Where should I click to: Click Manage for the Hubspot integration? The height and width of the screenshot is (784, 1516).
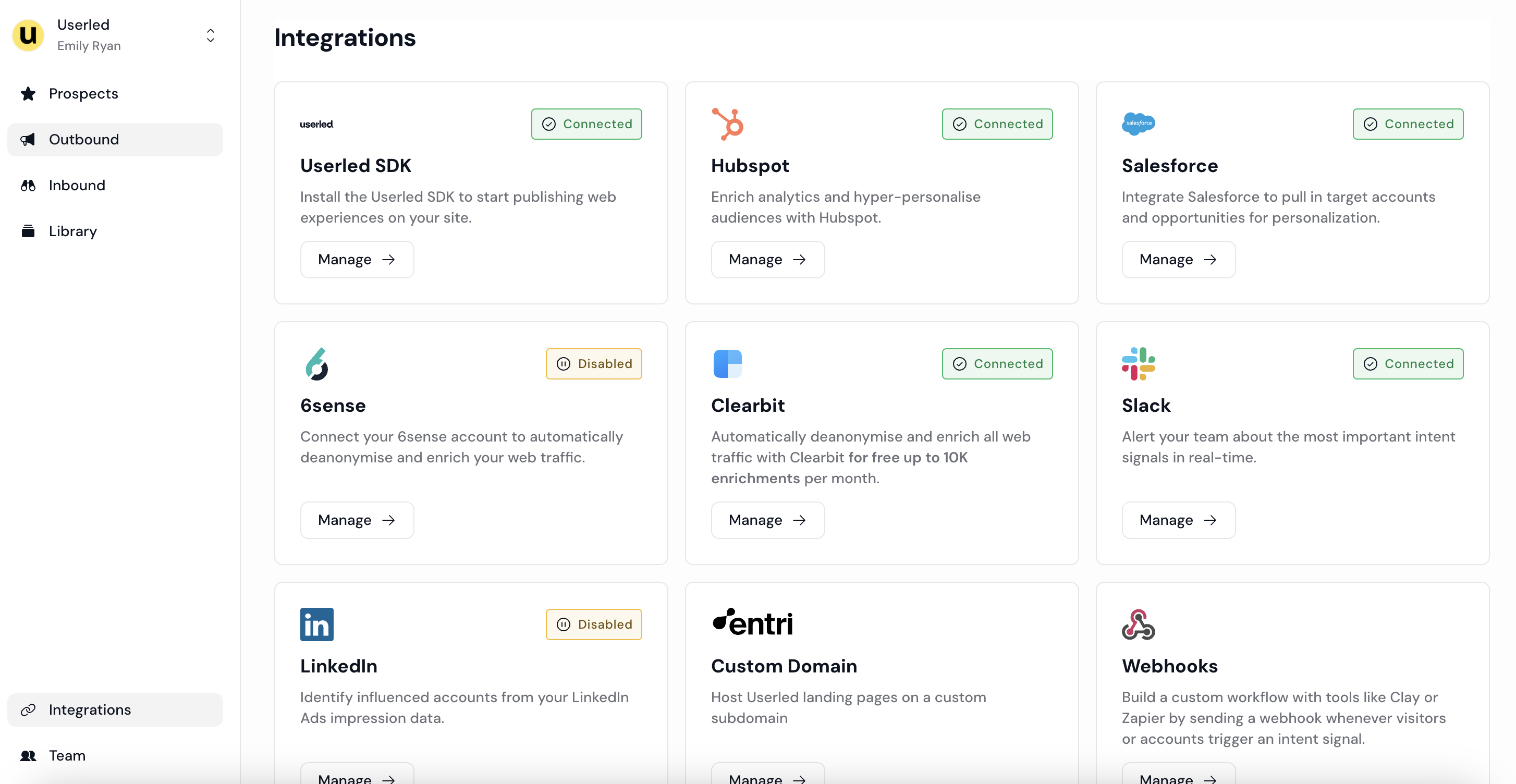tap(767, 260)
